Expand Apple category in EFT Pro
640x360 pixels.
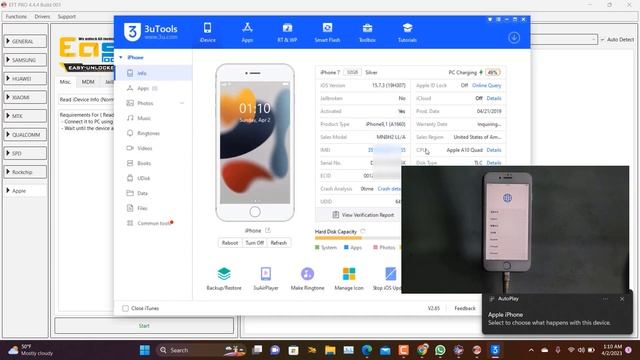tap(25, 191)
